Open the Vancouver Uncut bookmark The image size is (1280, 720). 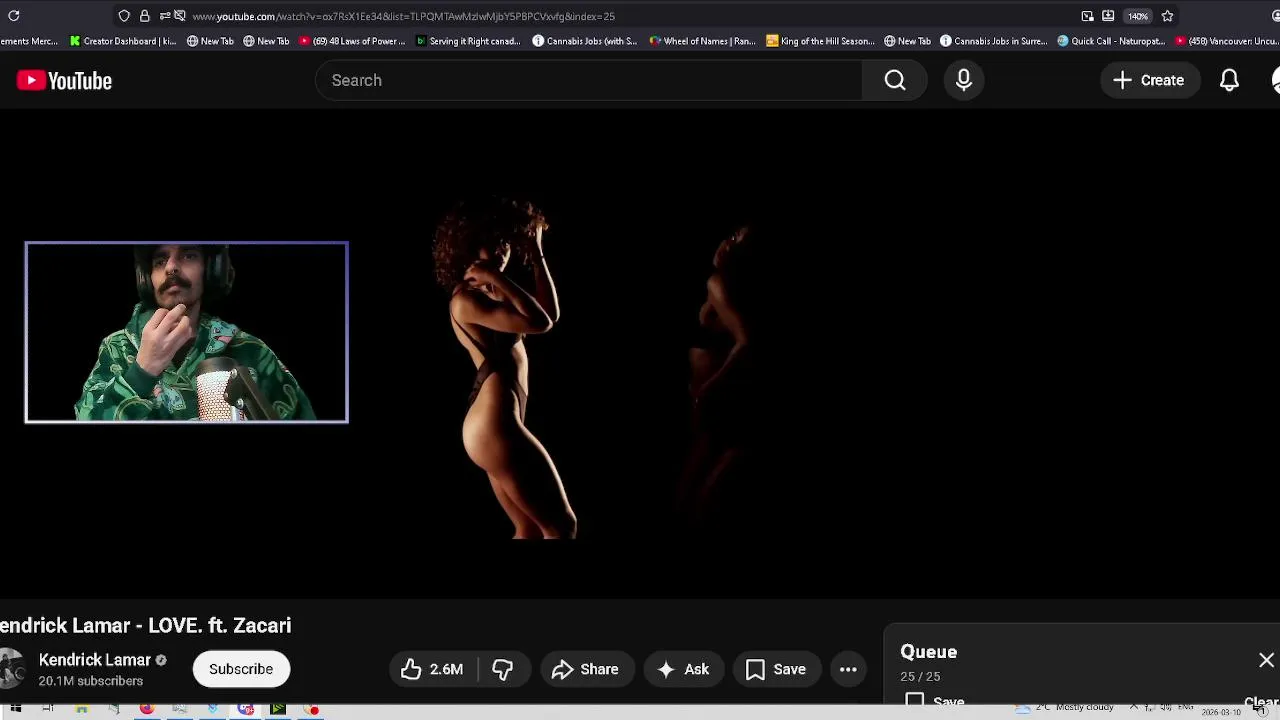click(1227, 41)
